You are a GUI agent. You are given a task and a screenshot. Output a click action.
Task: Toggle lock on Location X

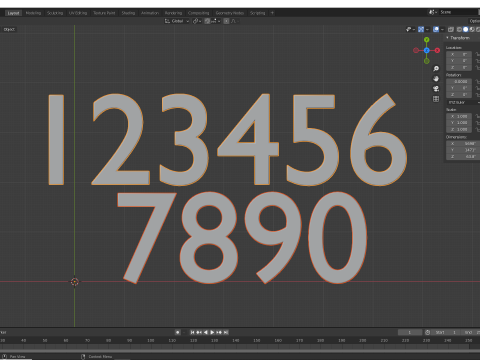click(477, 54)
